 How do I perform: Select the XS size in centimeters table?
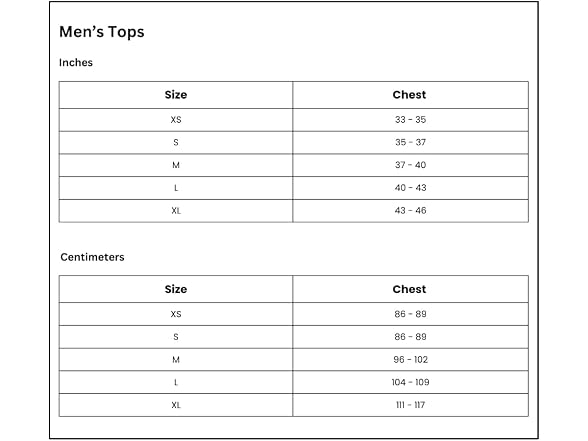coord(176,314)
